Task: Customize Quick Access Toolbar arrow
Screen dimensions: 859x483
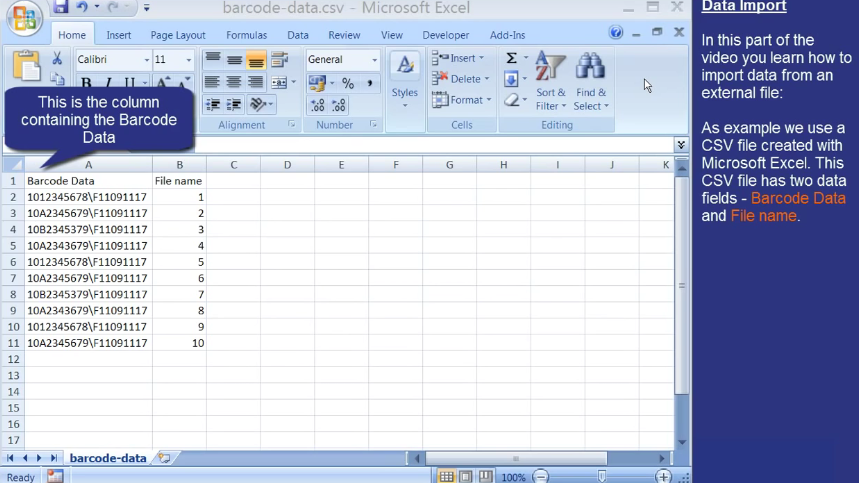Action: click(x=146, y=8)
